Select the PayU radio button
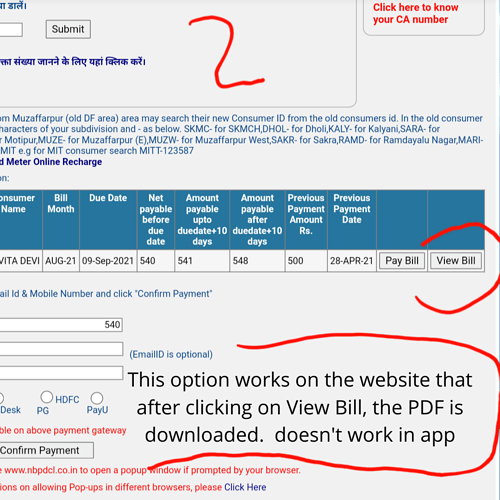Screen dimensions: 500x500 97,398
